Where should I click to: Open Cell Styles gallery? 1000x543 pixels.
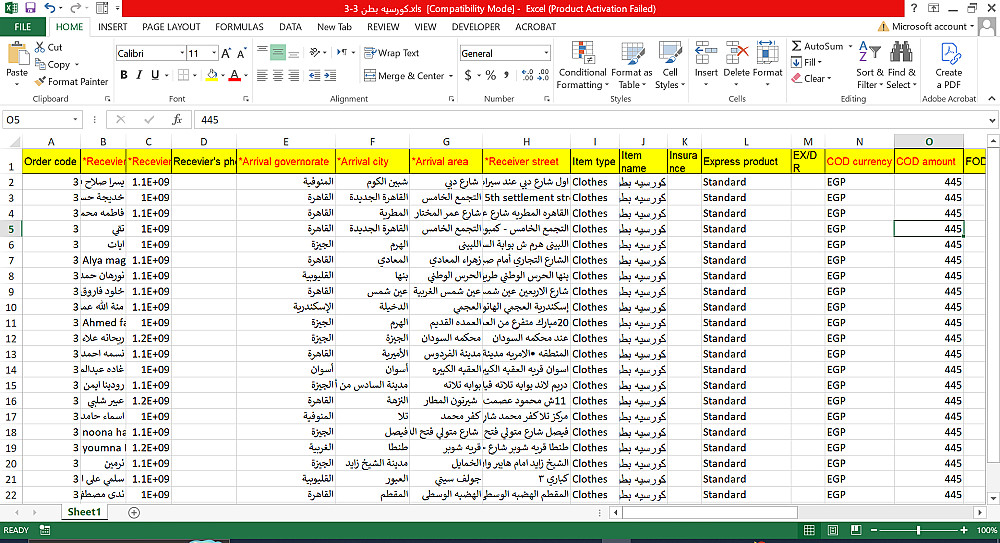click(x=670, y=66)
